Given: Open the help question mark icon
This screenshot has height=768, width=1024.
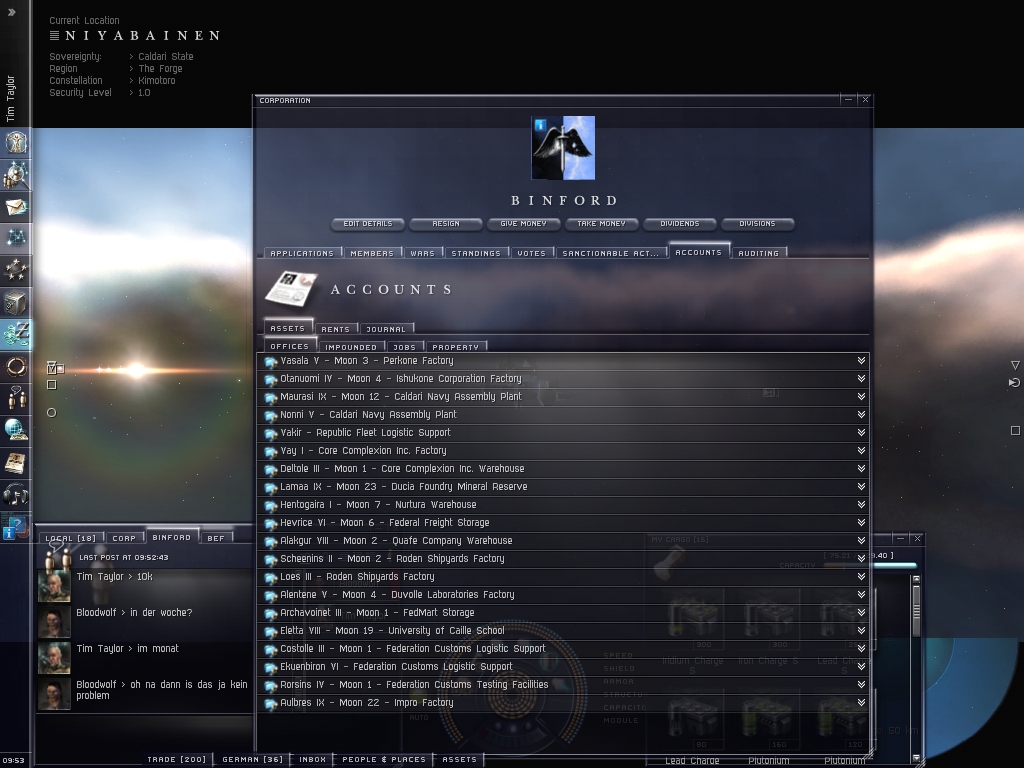Looking at the screenshot, I should coord(16,526).
